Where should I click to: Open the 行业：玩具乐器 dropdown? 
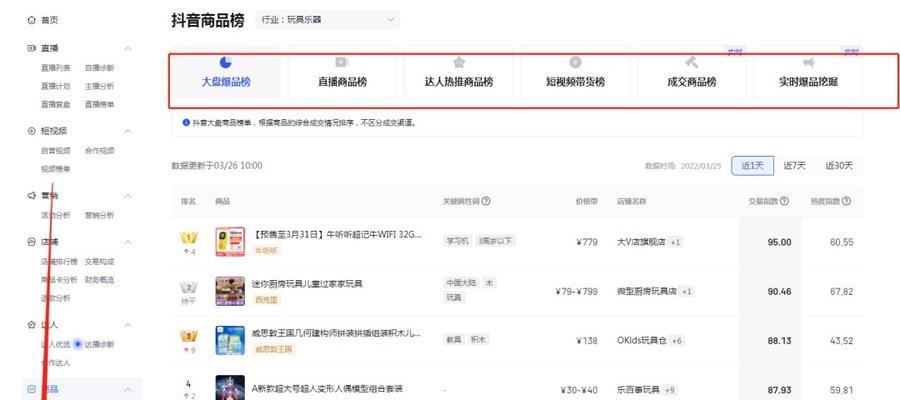(328, 20)
